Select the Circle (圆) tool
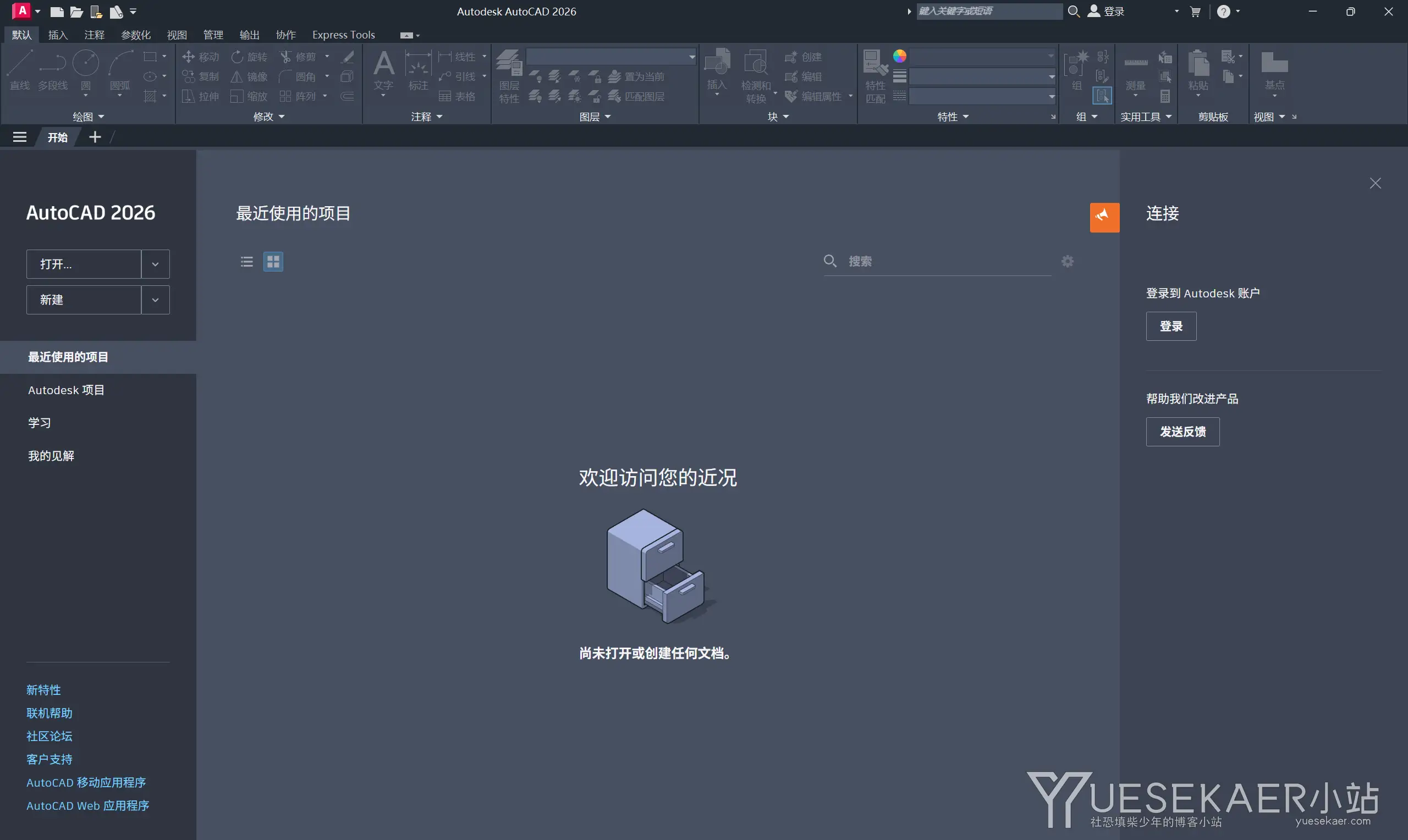The width and height of the screenshot is (1408, 840). point(85,70)
